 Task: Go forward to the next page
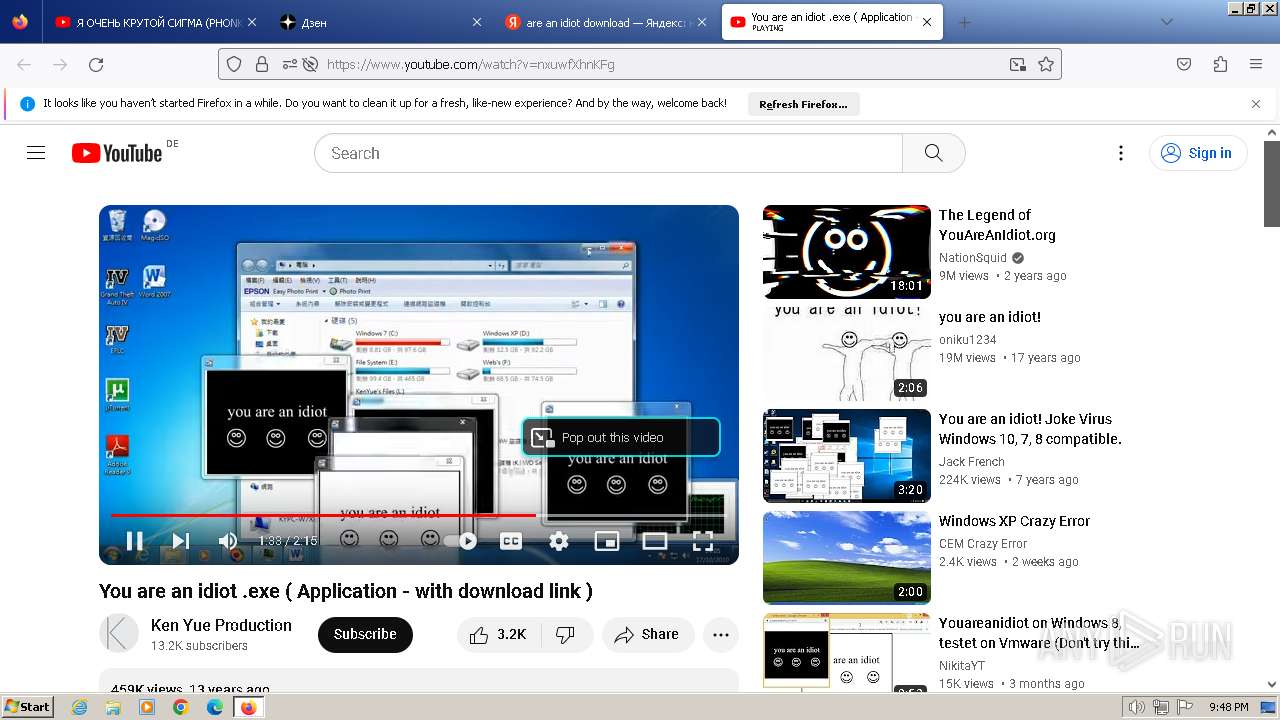[x=60, y=64]
